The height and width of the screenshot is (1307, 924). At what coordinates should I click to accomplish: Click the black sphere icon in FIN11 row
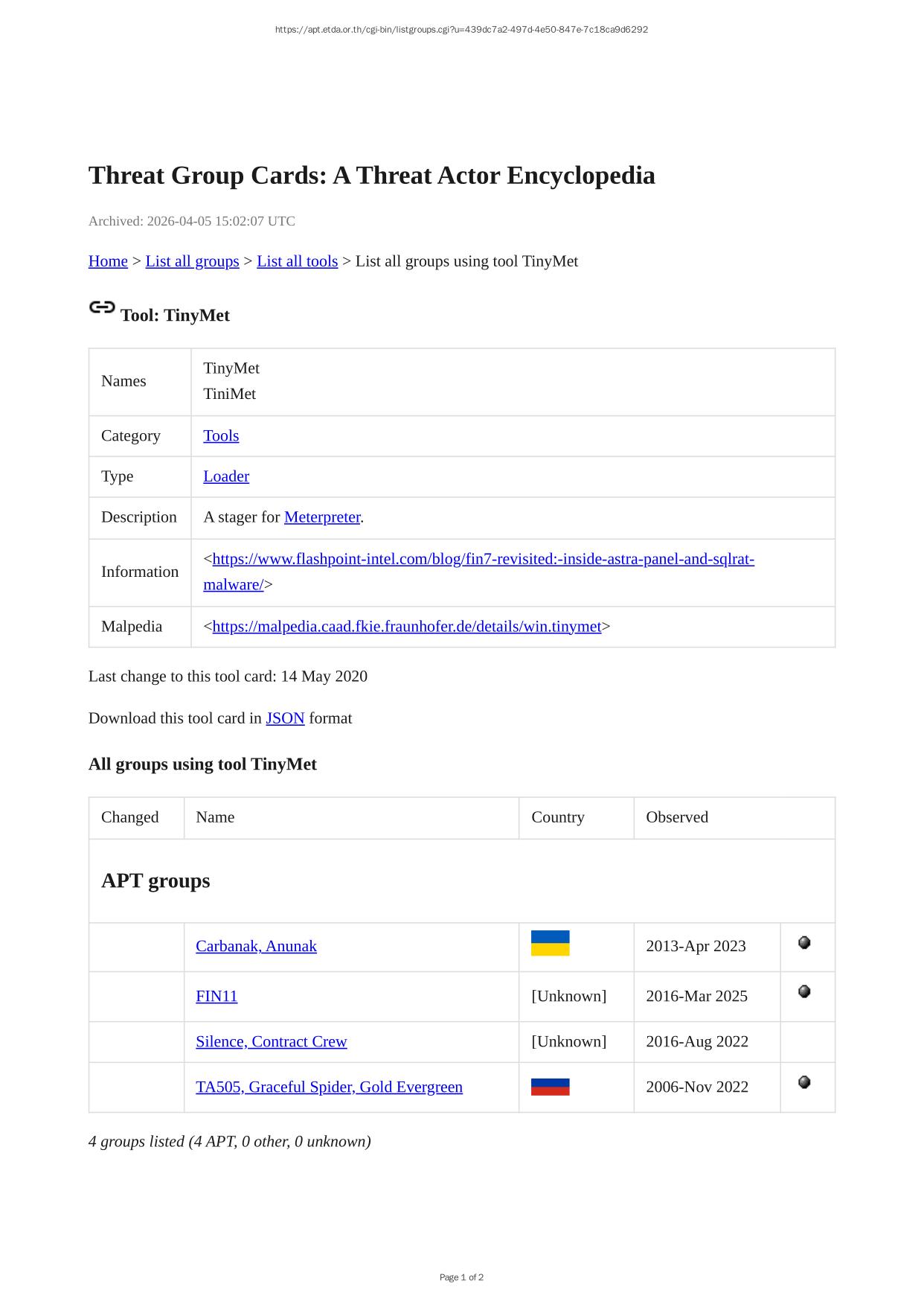pos(803,991)
